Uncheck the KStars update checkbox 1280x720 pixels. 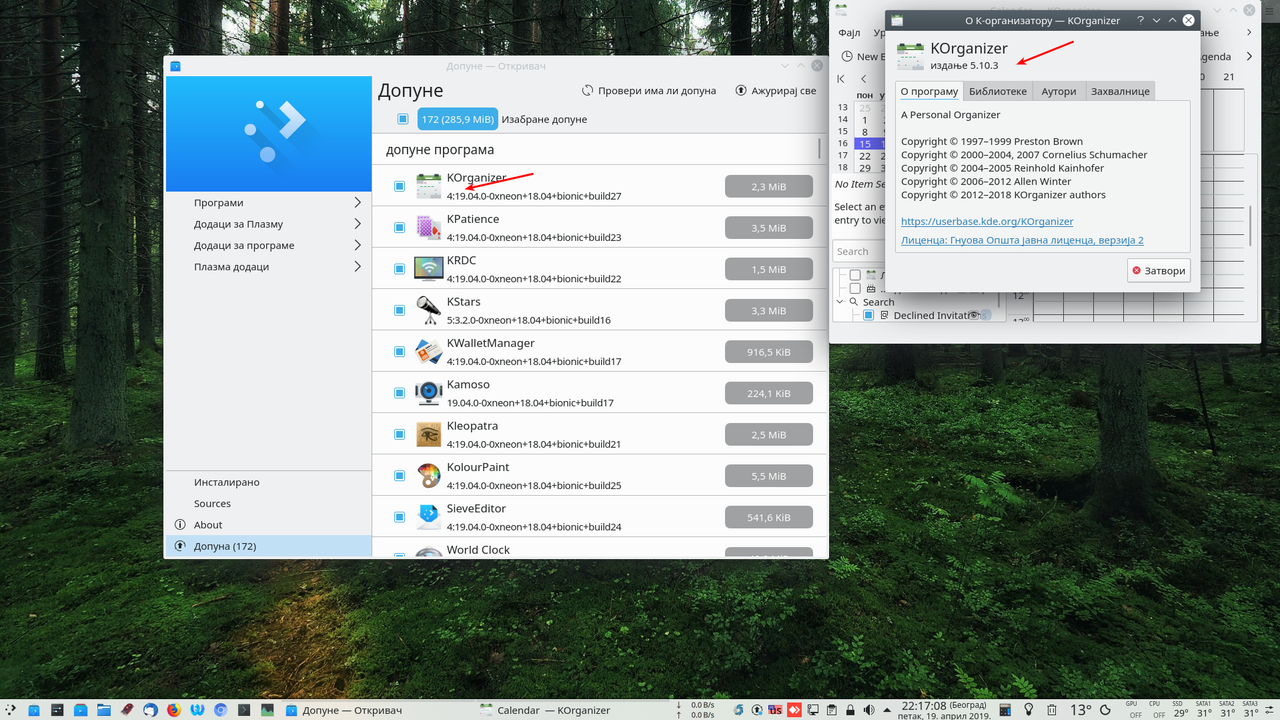[399, 311]
